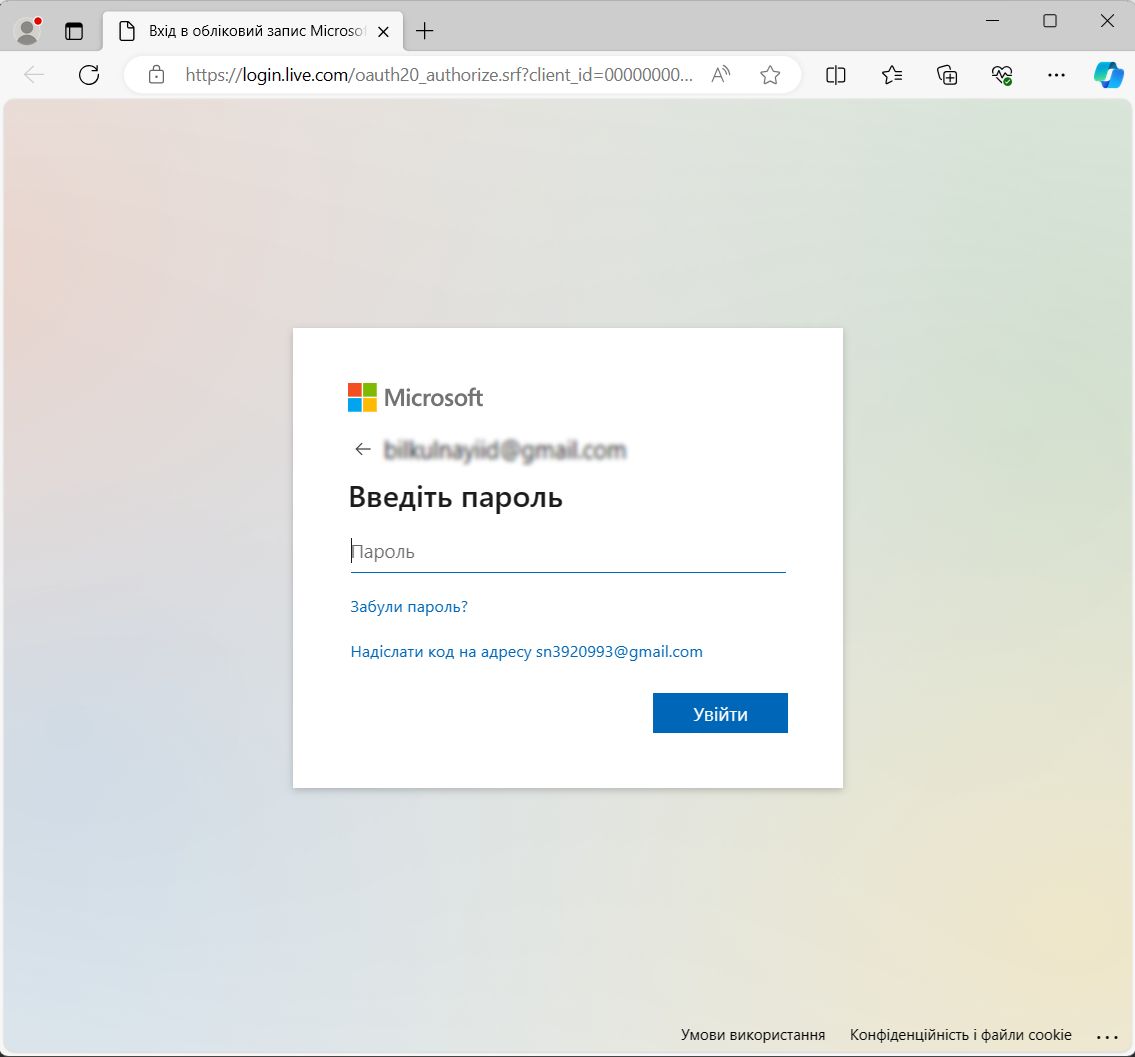Click the Увійти sign-in button
The image size is (1135, 1057).
tap(719, 712)
